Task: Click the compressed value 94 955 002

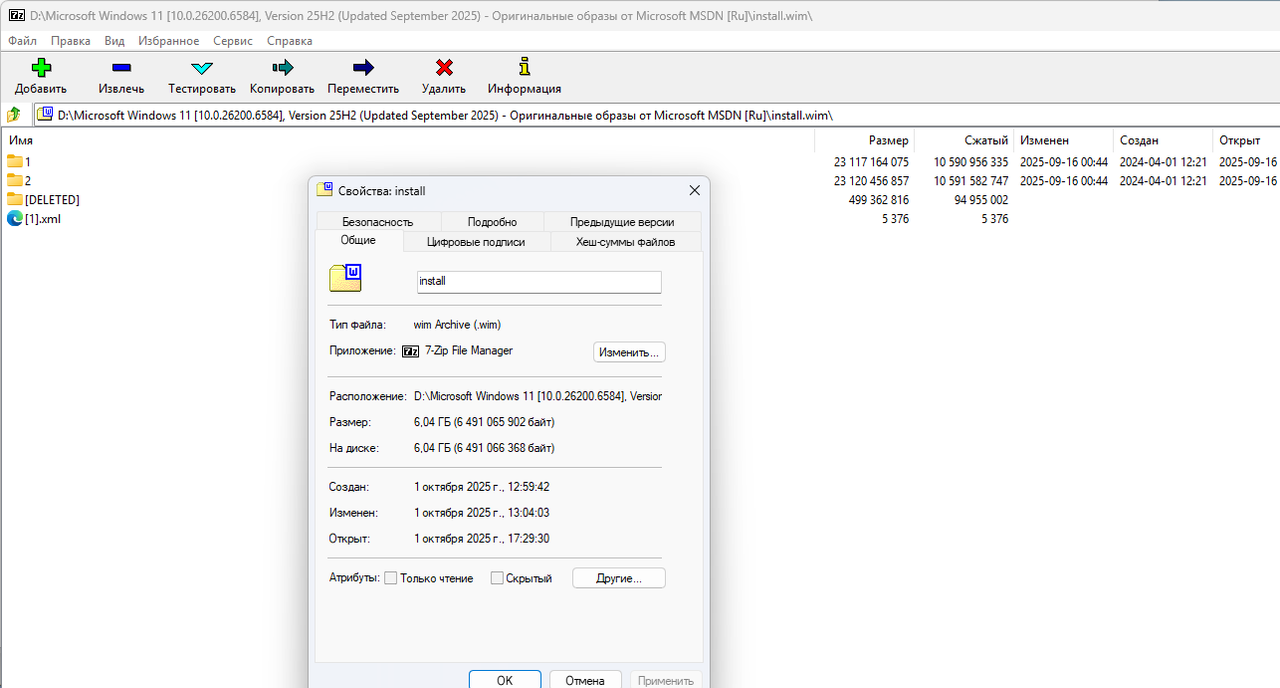Action: pyautogui.click(x=981, y=199)
